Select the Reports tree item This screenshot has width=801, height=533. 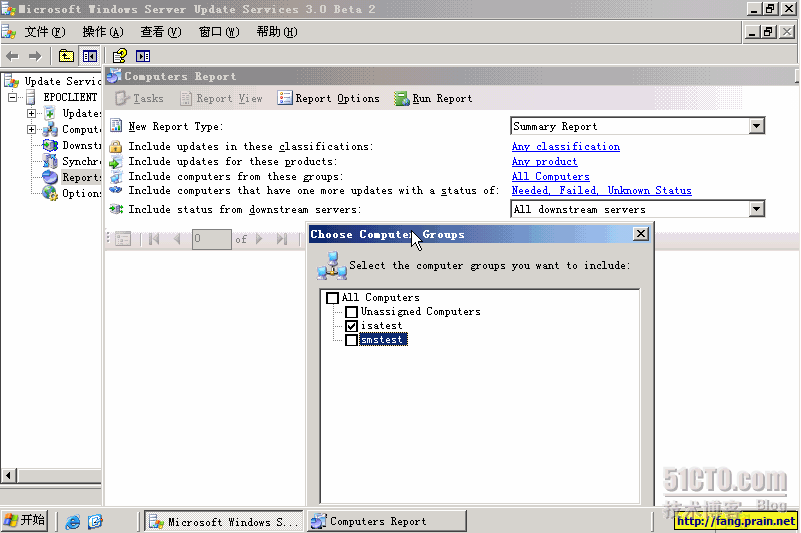tap(81, 177)
